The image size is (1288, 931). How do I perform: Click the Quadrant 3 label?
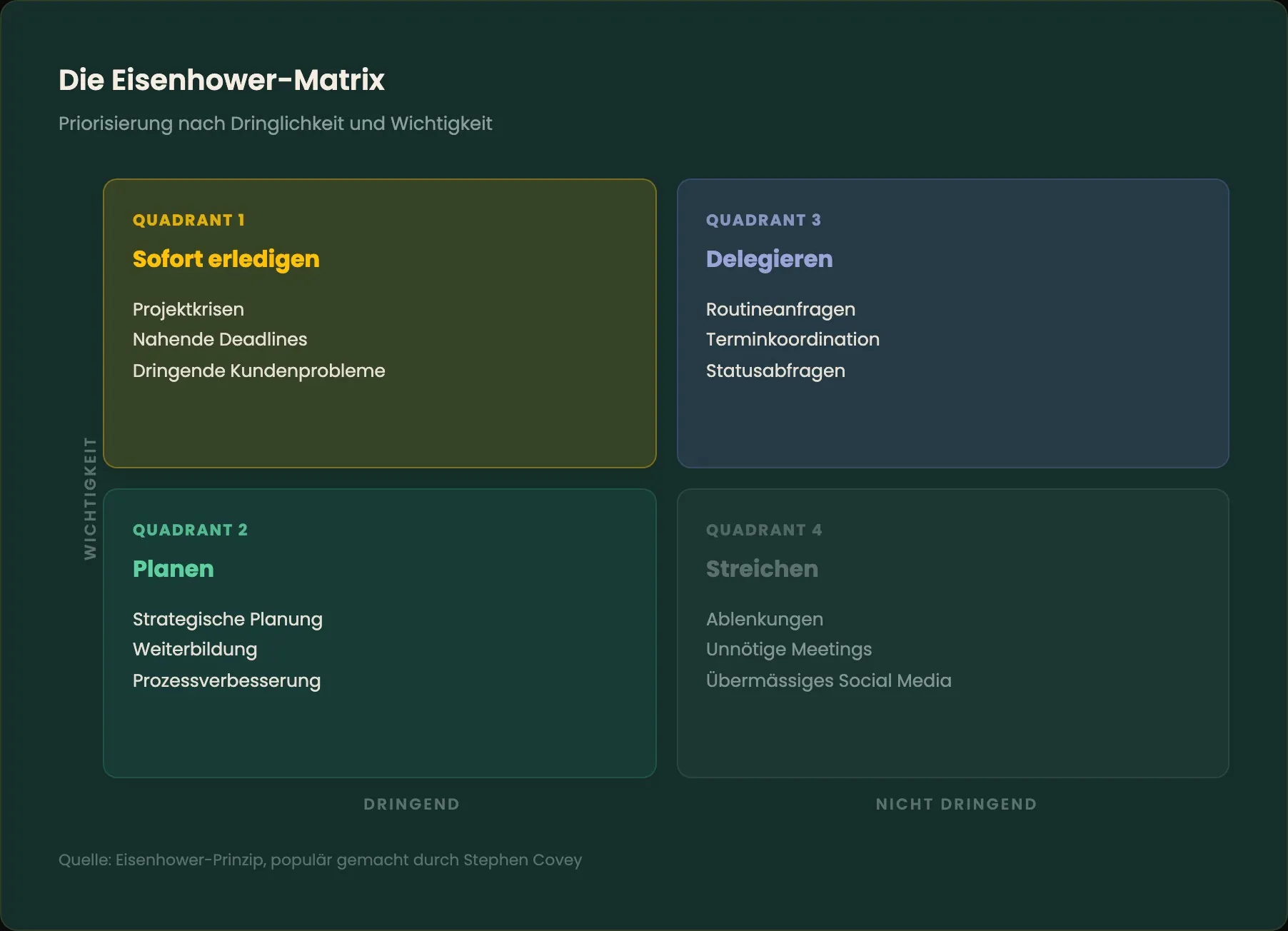pos(763,220)
